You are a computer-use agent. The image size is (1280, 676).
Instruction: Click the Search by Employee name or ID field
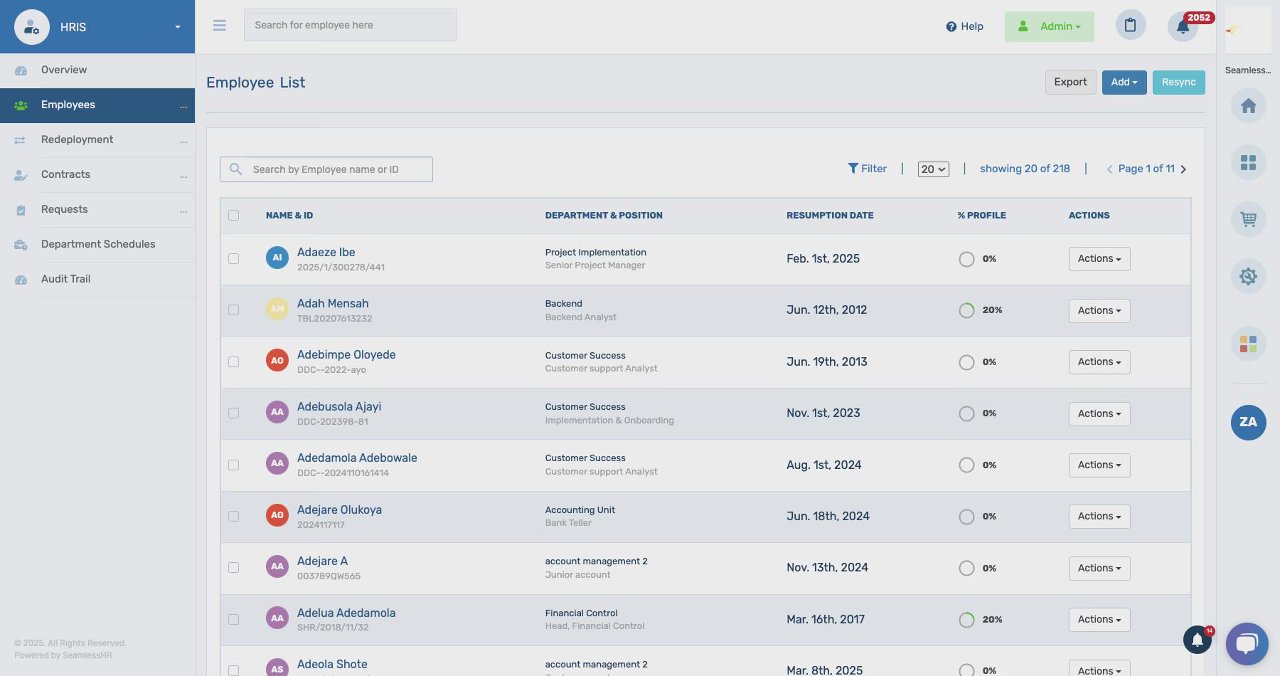pos(326,169)
